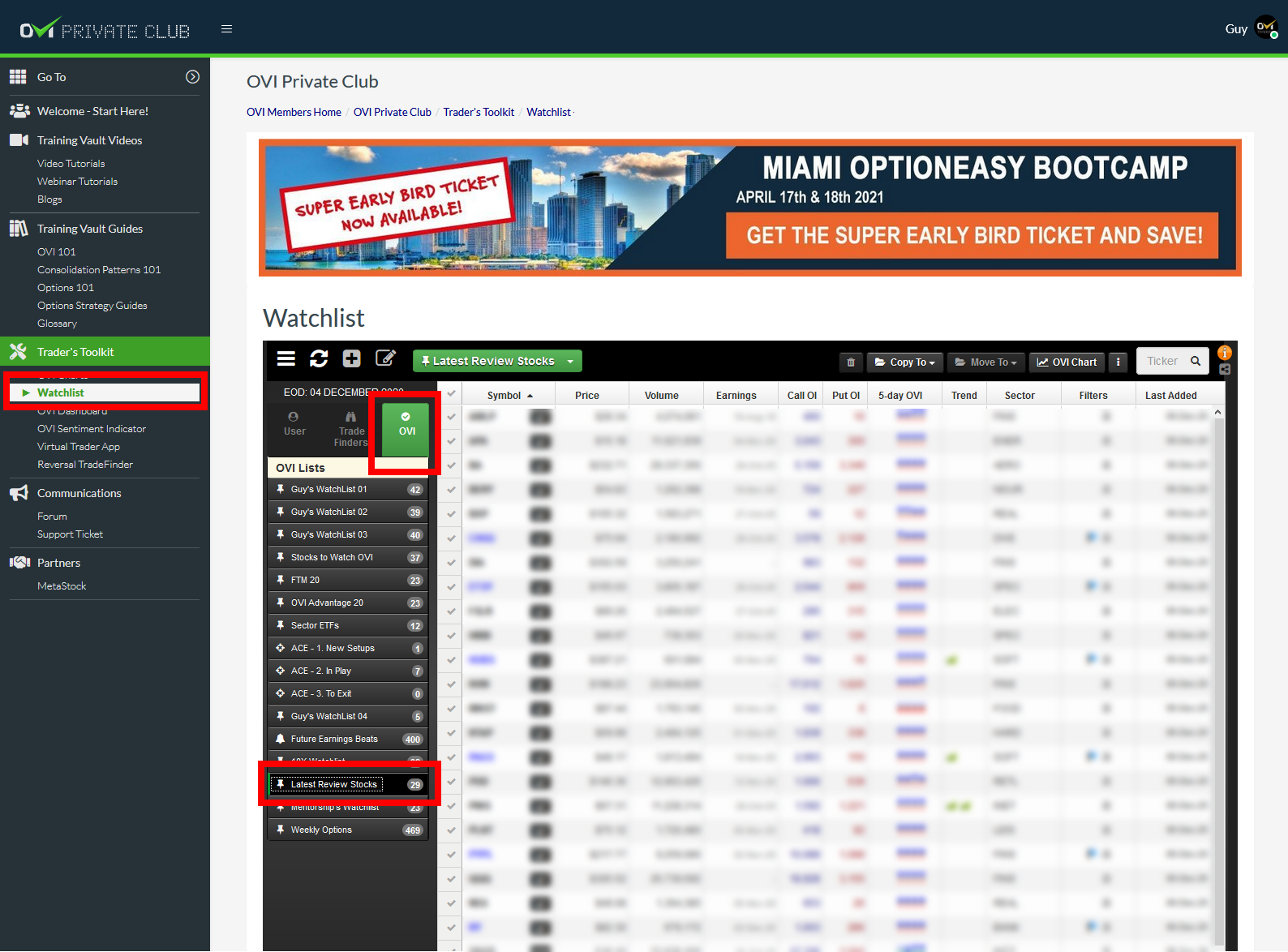Click the pin icon for Sector ETFs

(281, 625)
